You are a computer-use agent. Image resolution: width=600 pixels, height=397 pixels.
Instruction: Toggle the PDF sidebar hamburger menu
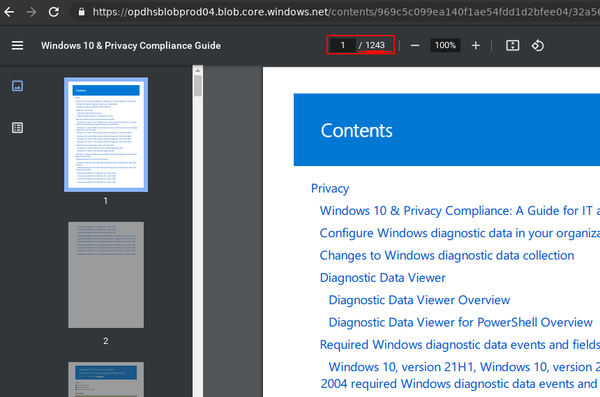point(17,46)
